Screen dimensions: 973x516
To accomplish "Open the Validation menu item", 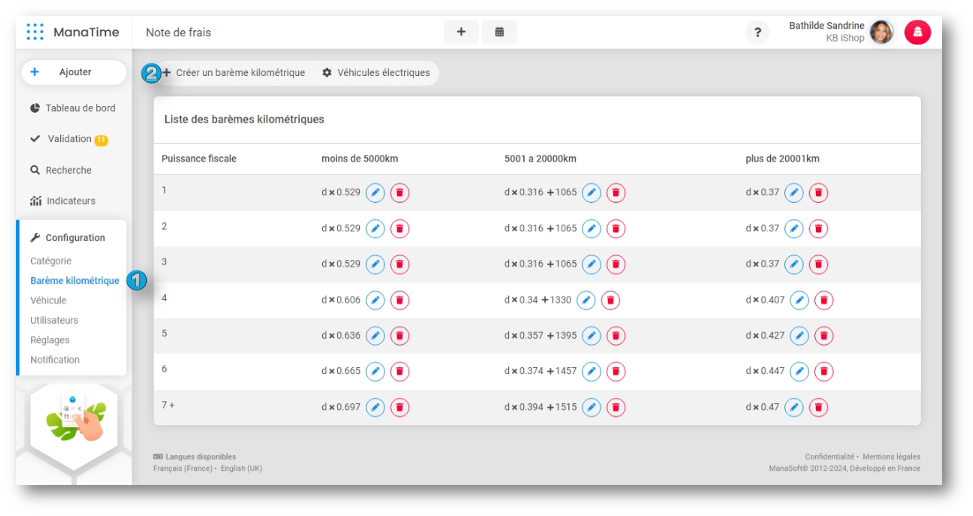I will 69,139.
